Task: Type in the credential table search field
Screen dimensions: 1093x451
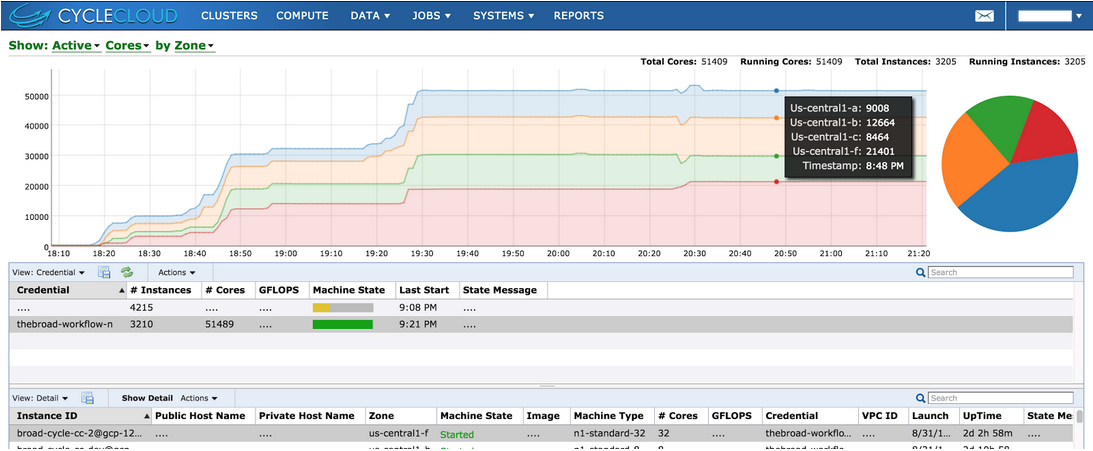Action: 1000,272
